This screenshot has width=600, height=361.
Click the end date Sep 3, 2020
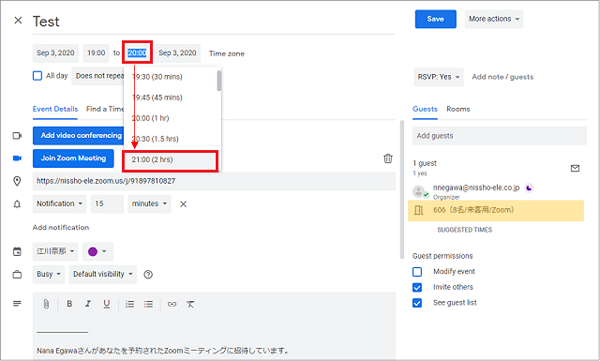(178, 53)
